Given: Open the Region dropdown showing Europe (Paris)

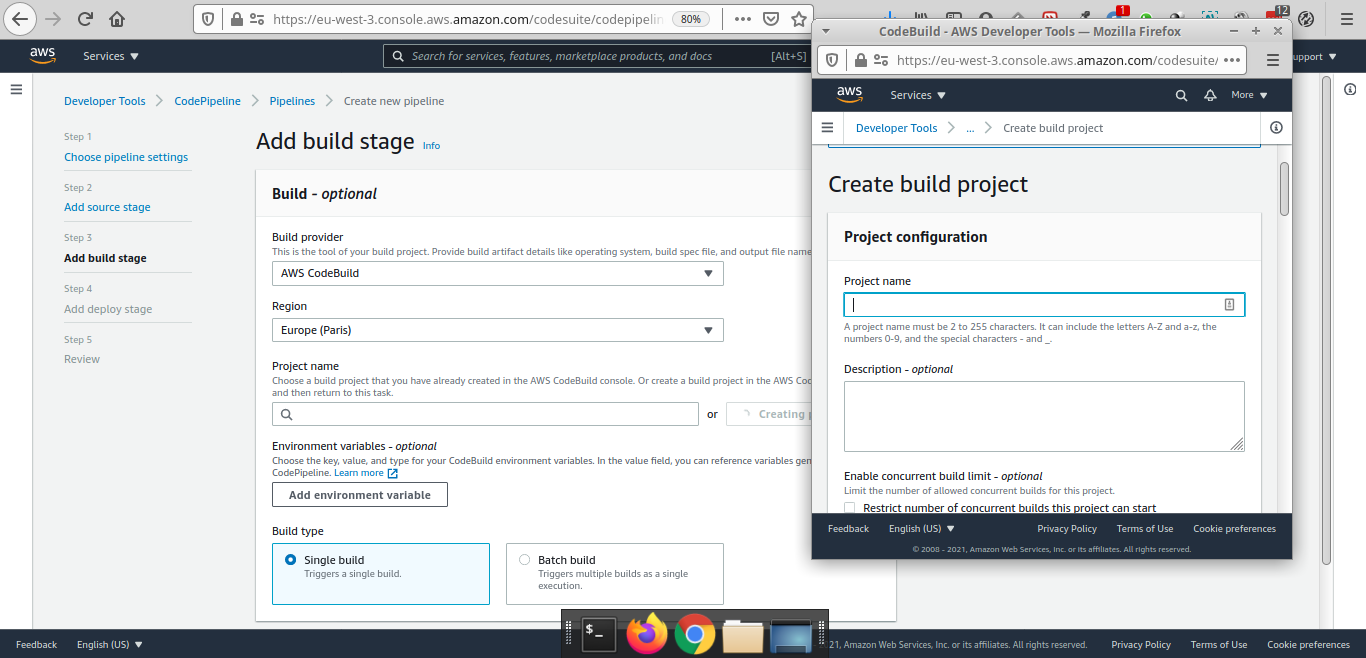Looking at the screenshot, I should 497,330.
